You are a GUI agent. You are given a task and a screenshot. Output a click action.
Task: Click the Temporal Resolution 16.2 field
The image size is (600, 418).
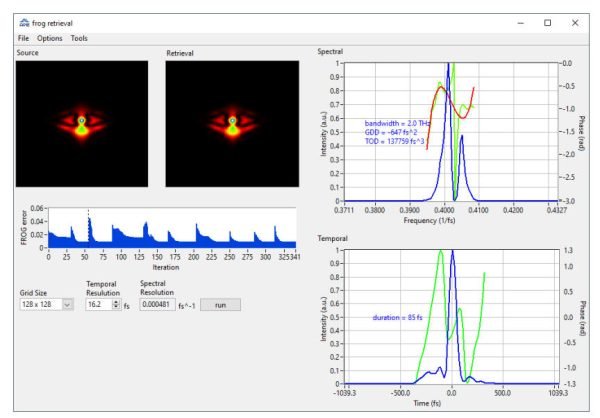[x=99, y=305]
